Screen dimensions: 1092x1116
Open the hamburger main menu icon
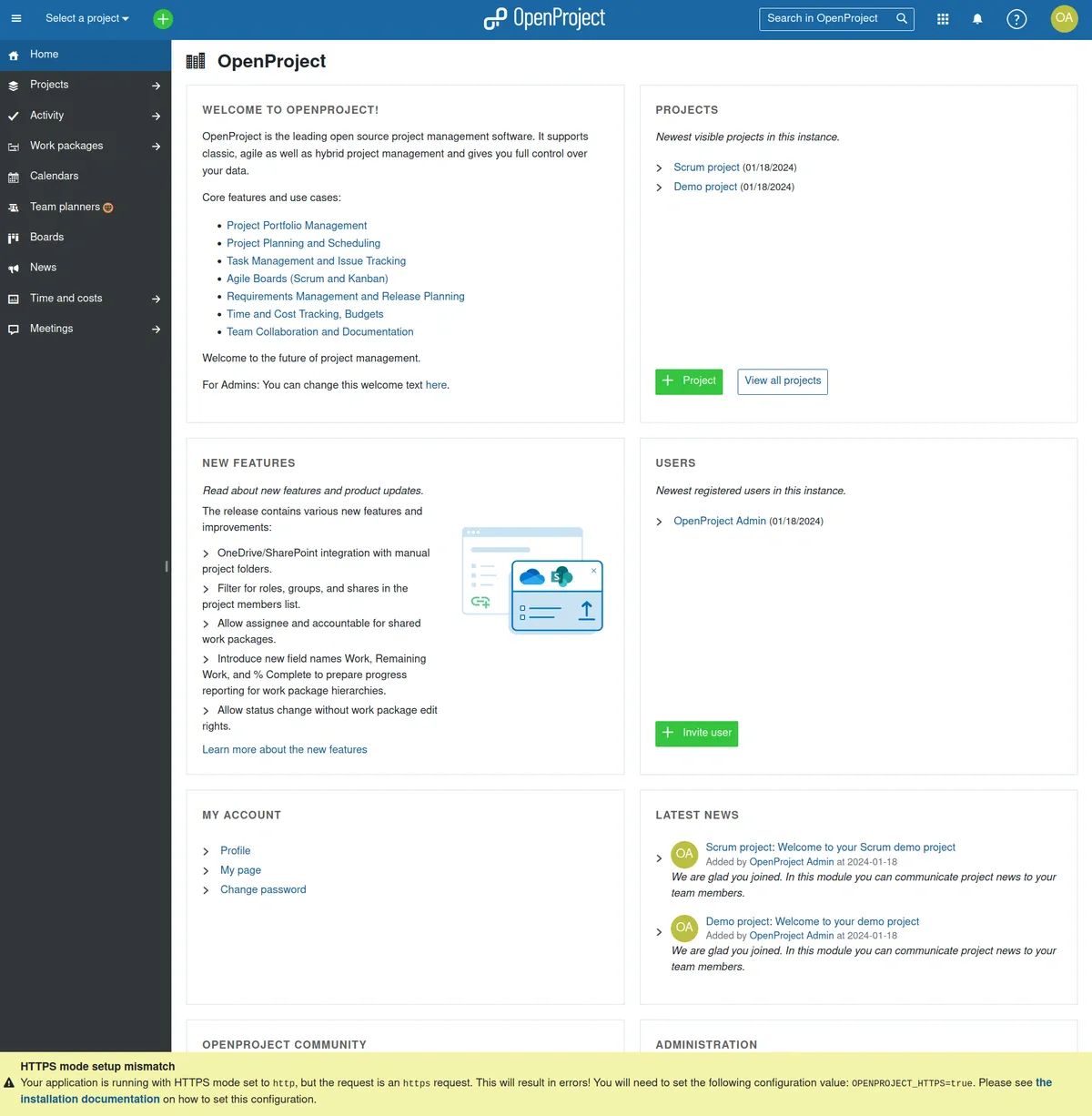(15, 18)
